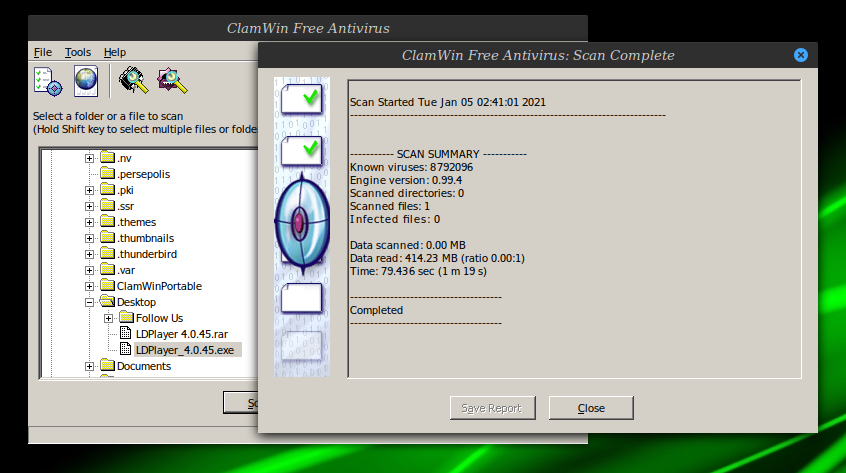Click the globe update virus database icon
The image size is (846, 473).
(86, 81)
